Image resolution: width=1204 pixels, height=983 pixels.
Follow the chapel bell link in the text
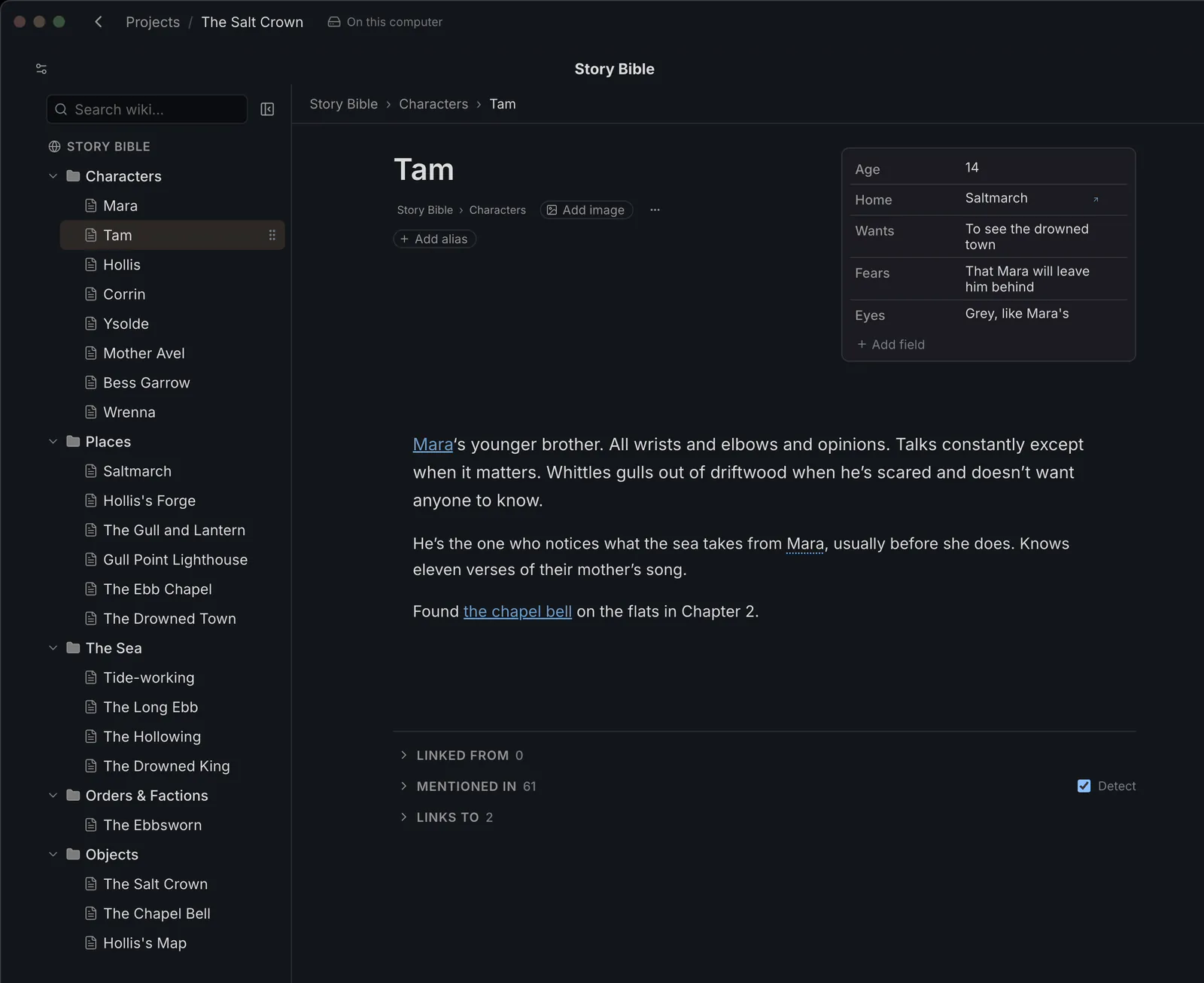click(518, 611)
